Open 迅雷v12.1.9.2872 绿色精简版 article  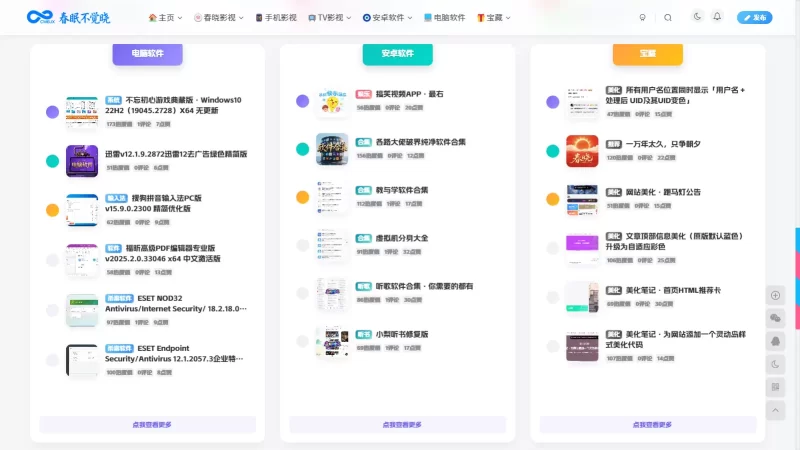(x=176, y=154)
